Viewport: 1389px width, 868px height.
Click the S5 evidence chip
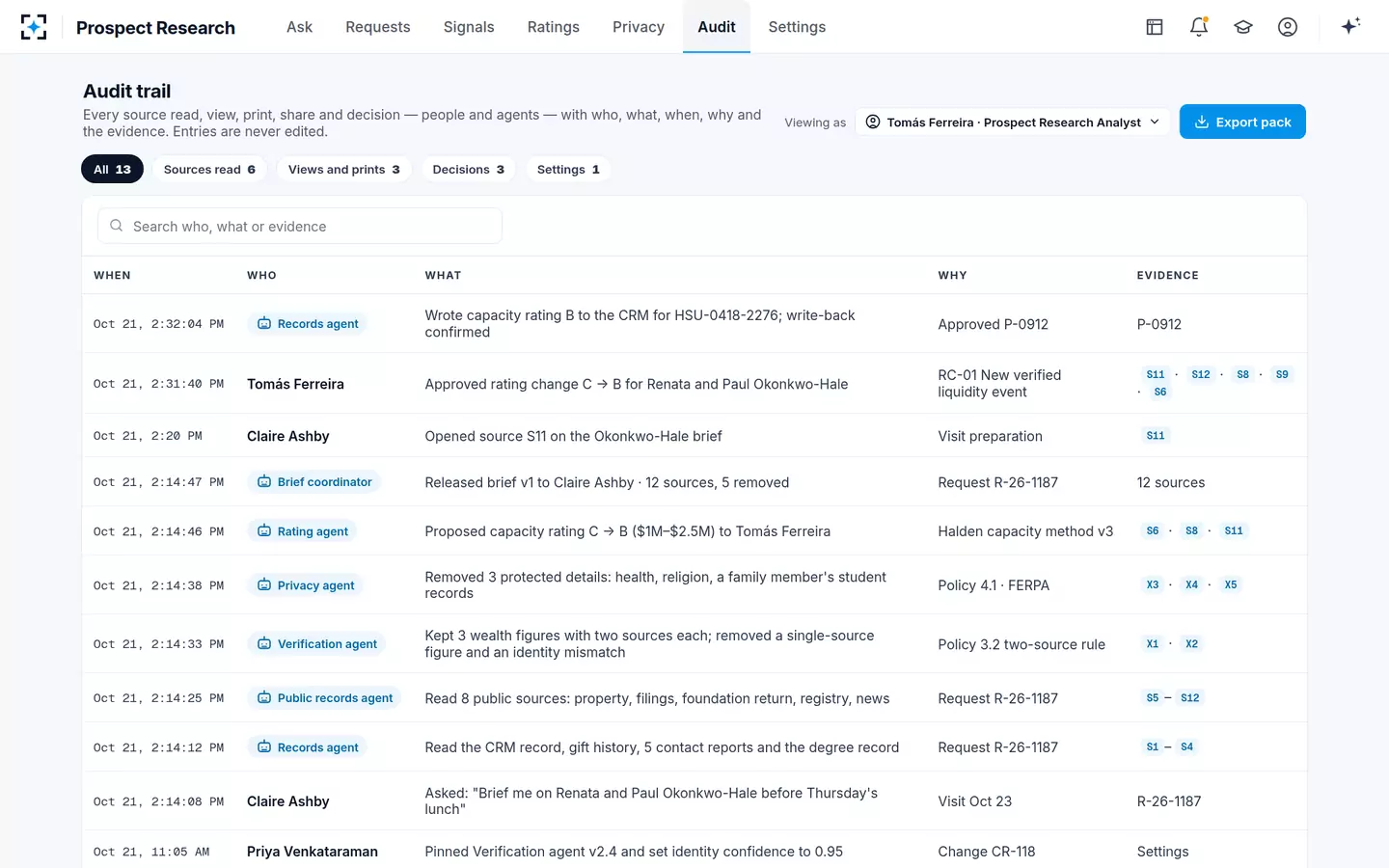click(x=1153, y=697)
